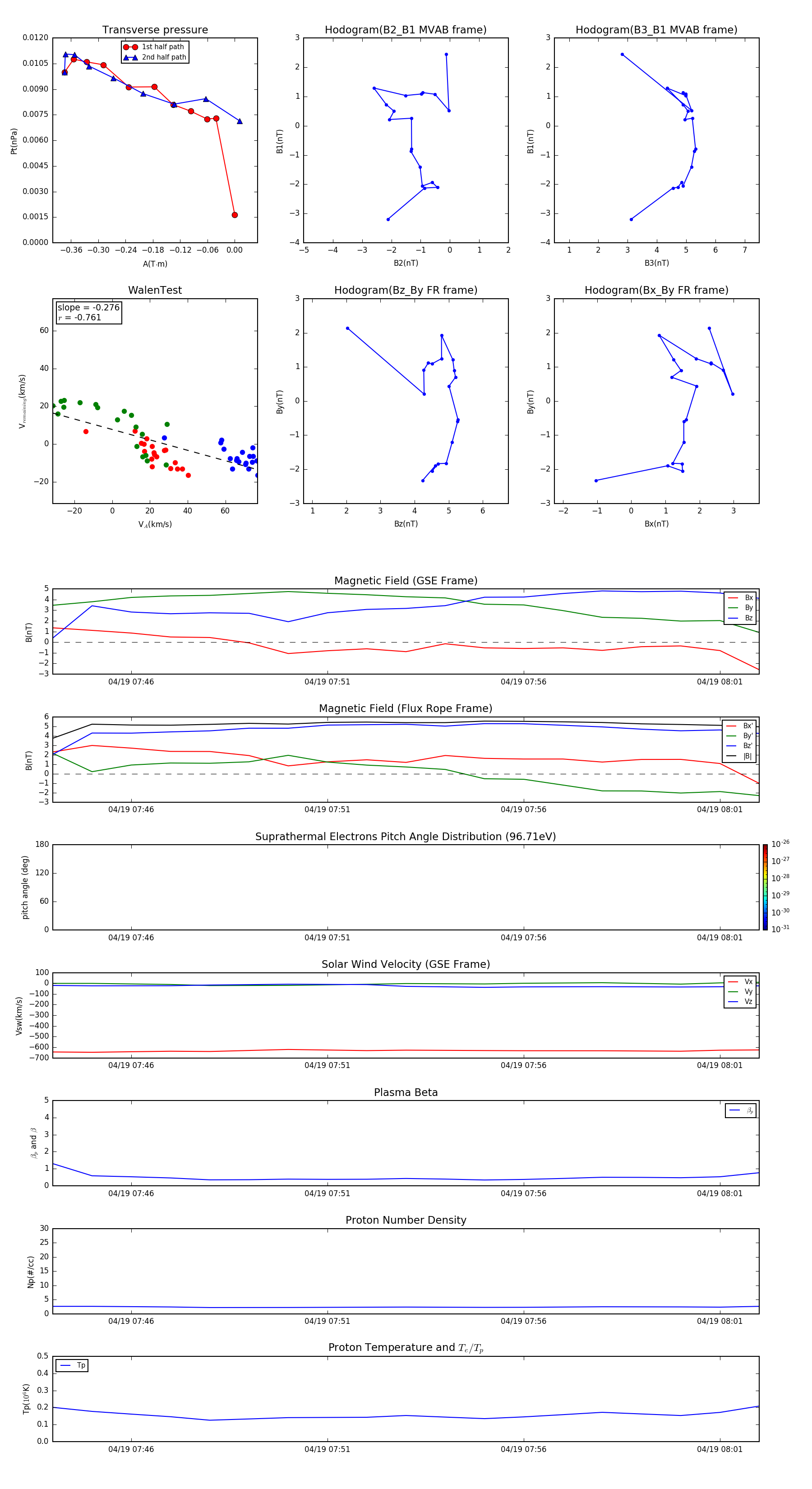Viewport: 812px width, 1489px height.
Task: Click '04/19 07:56' tick under Proton Number Density
Action: [x=524, y=1321]
